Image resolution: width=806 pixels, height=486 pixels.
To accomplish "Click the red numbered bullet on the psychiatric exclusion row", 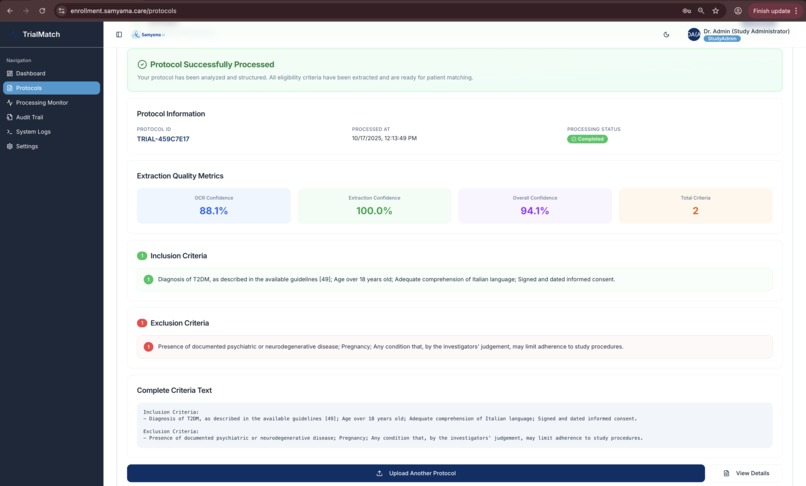I will tap(148, 347).
